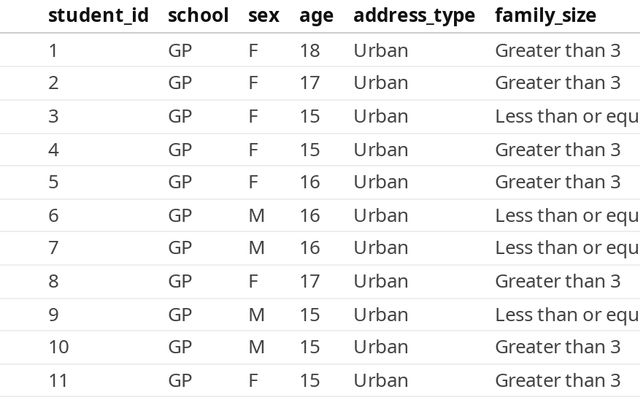The image size is (640, 400).
Task: Select student_id cell with value 1
Action: [53, 51]
